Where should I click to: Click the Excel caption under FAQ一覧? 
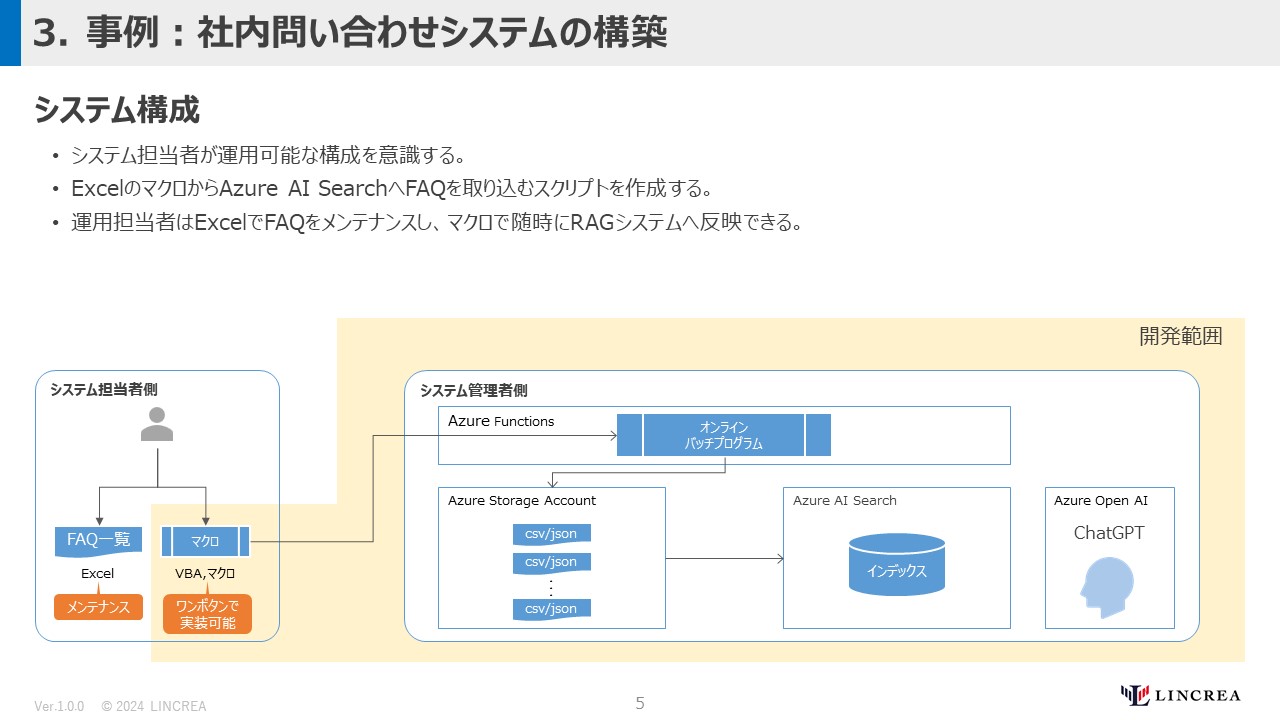pyautogui.click(x=98, y=574)
